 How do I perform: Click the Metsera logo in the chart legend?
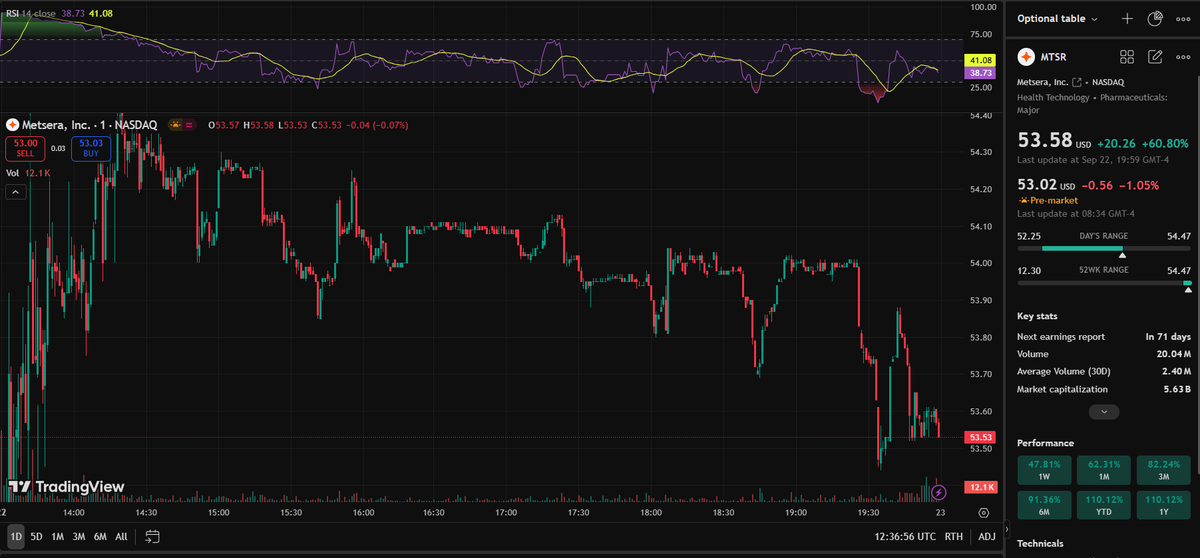coord(12,125)
